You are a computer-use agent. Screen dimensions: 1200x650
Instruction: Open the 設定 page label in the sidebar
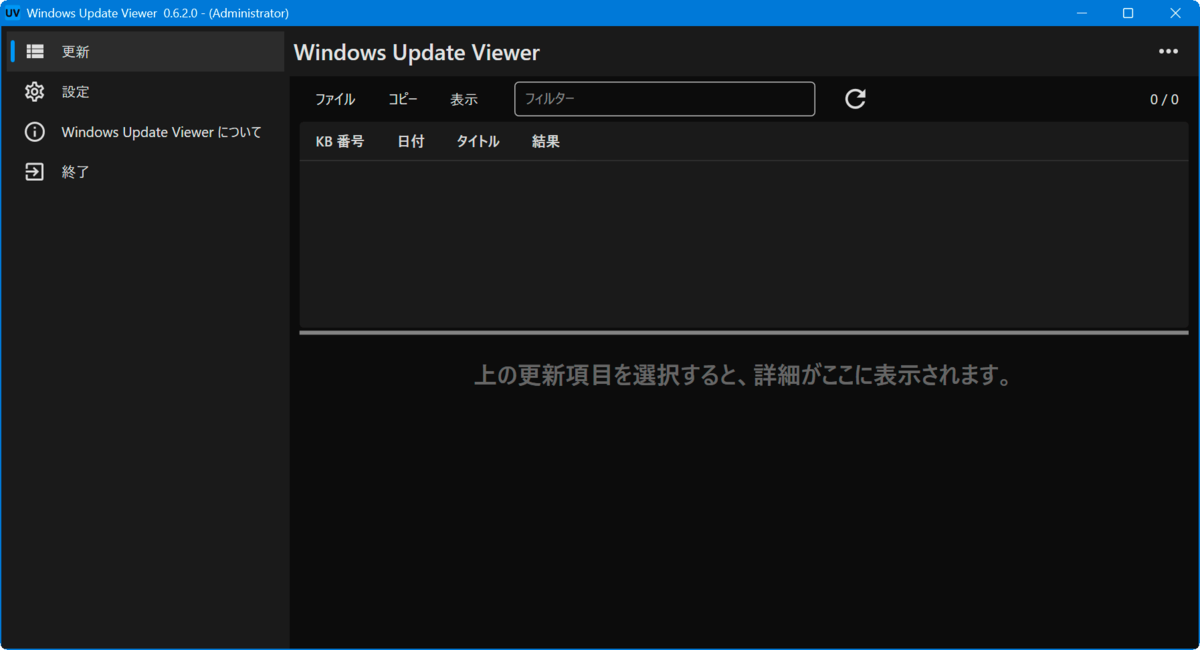click(x=76, y=92)
